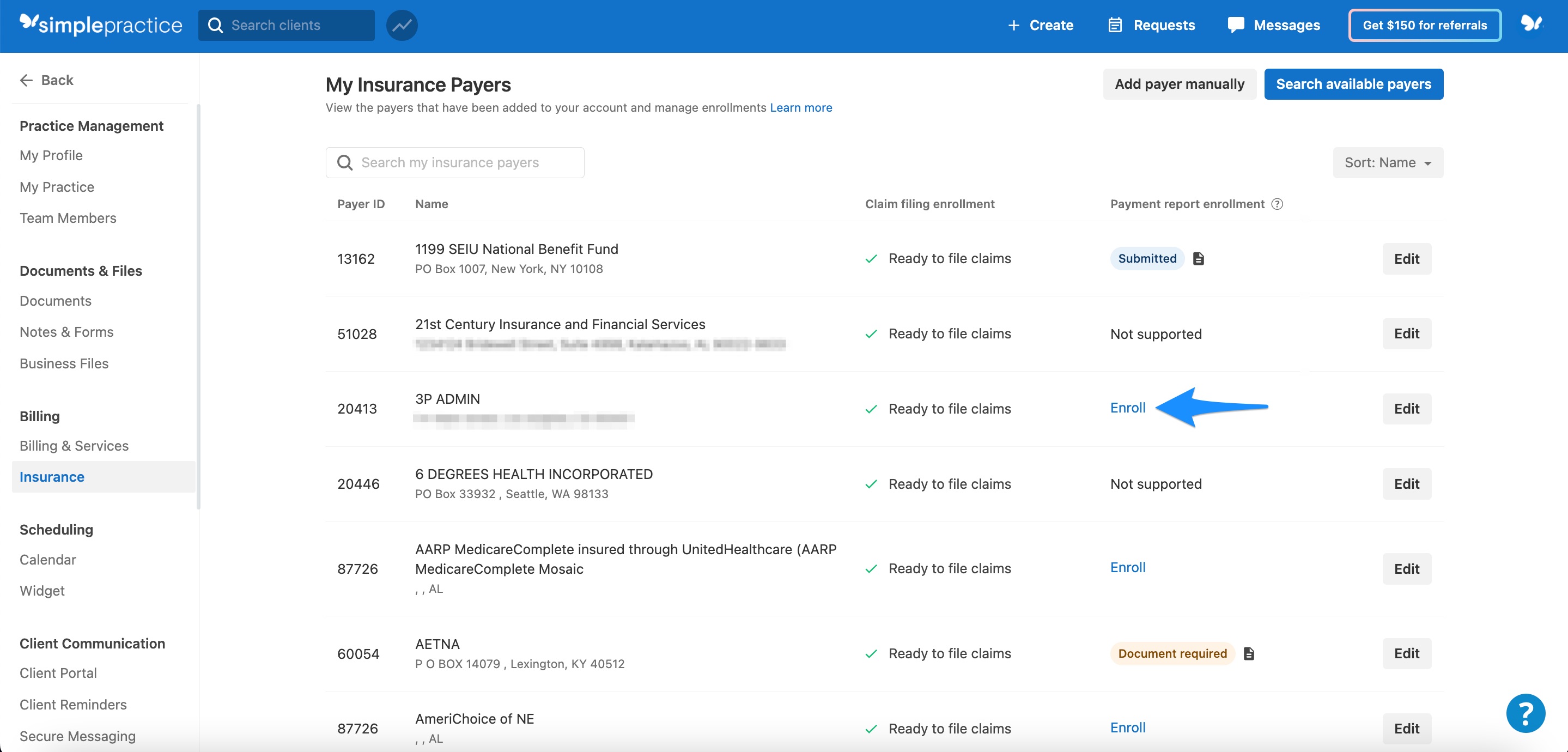
Task: Click Enroll for the 3P ADMIN payer
Action: pyautogui.click(x=1127, y=408)
